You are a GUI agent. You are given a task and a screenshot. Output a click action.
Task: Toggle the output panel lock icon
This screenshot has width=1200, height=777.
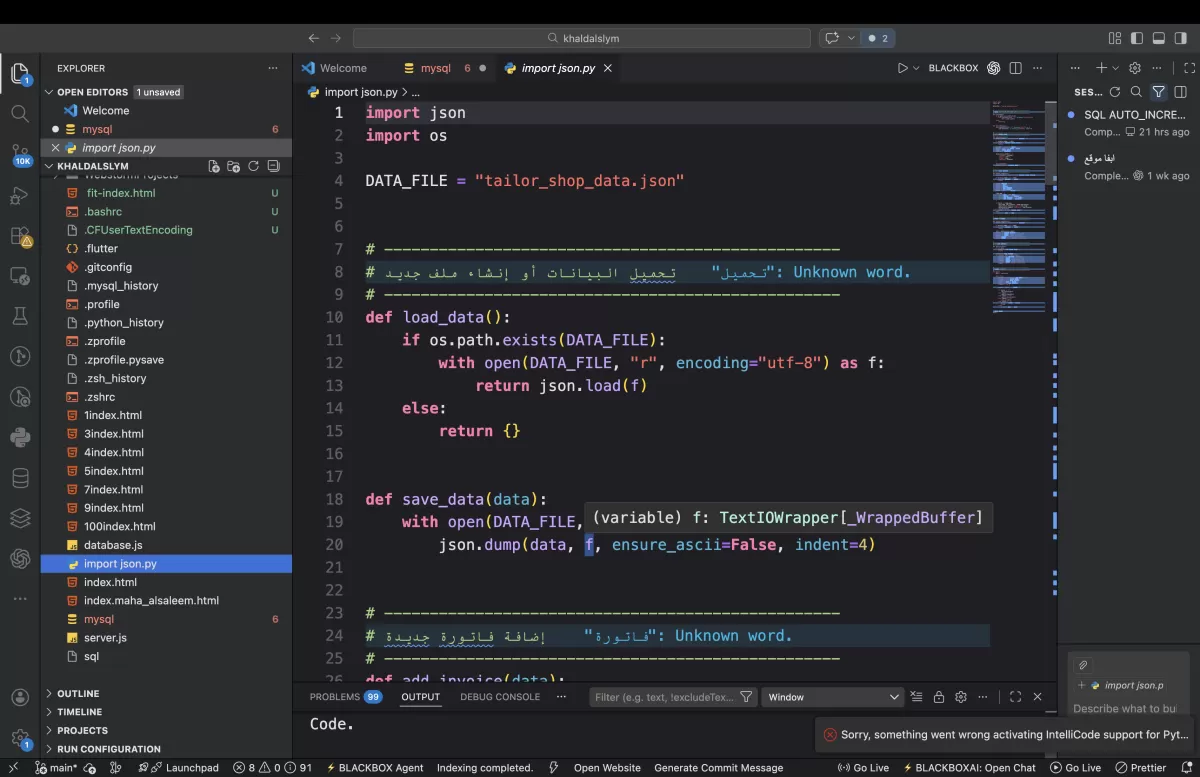point(939,696)
